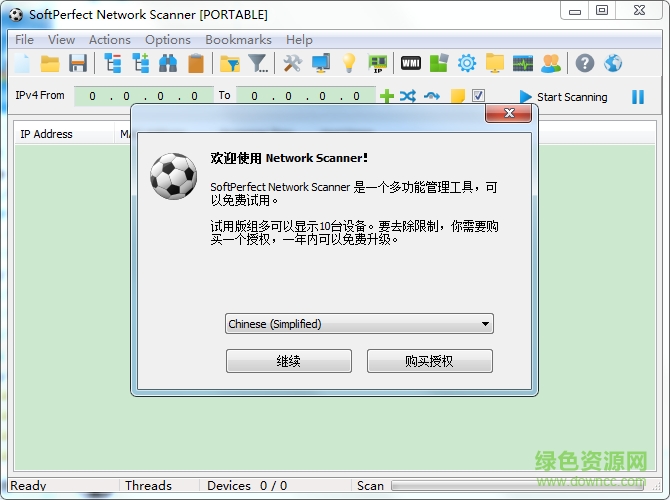Minimize the Network Scanner window
Image resolution: width=670 pixels, height=500 pixels.
pos(575,11)
